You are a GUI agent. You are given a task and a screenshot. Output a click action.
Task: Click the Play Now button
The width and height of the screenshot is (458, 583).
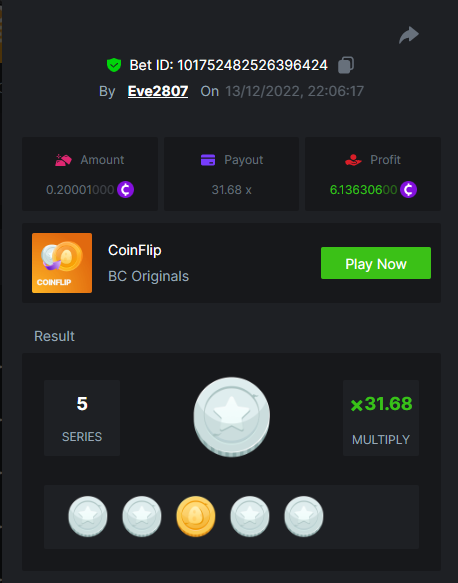pyautogui.click(x=376, y=263)
